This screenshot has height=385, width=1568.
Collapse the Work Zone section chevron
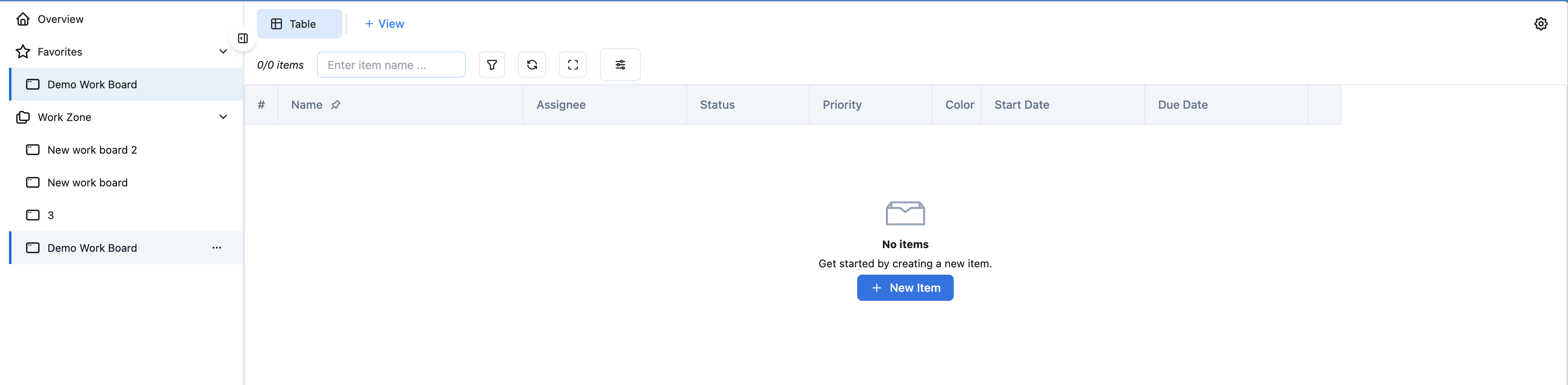click(x=223, y=117)
